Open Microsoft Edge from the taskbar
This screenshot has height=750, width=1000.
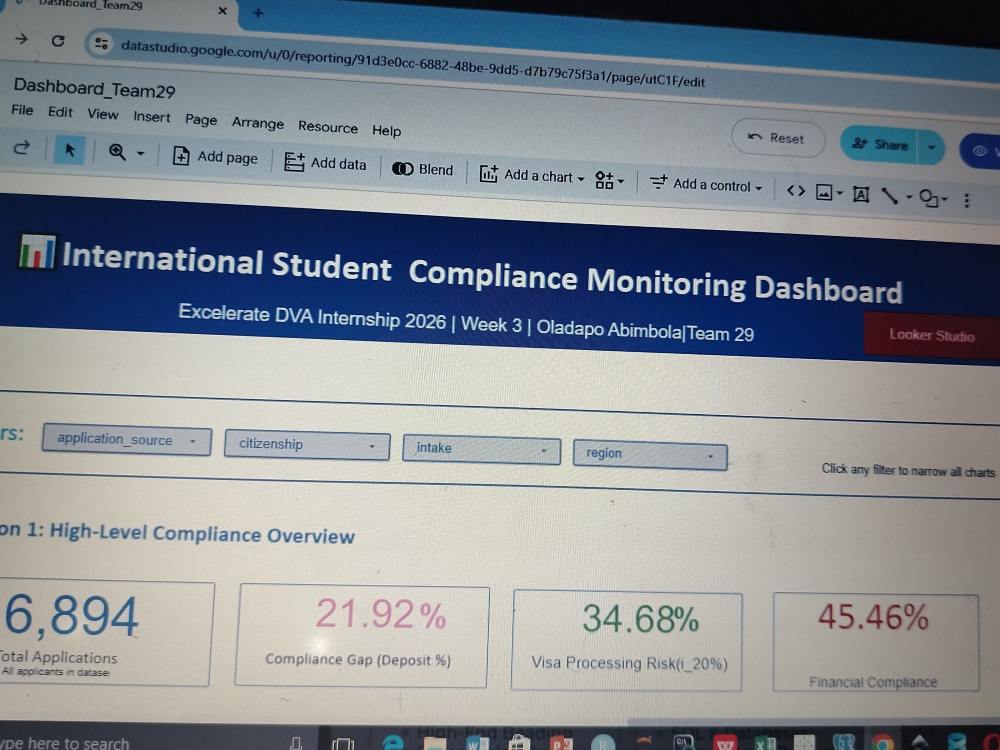[x=393, y=742]
